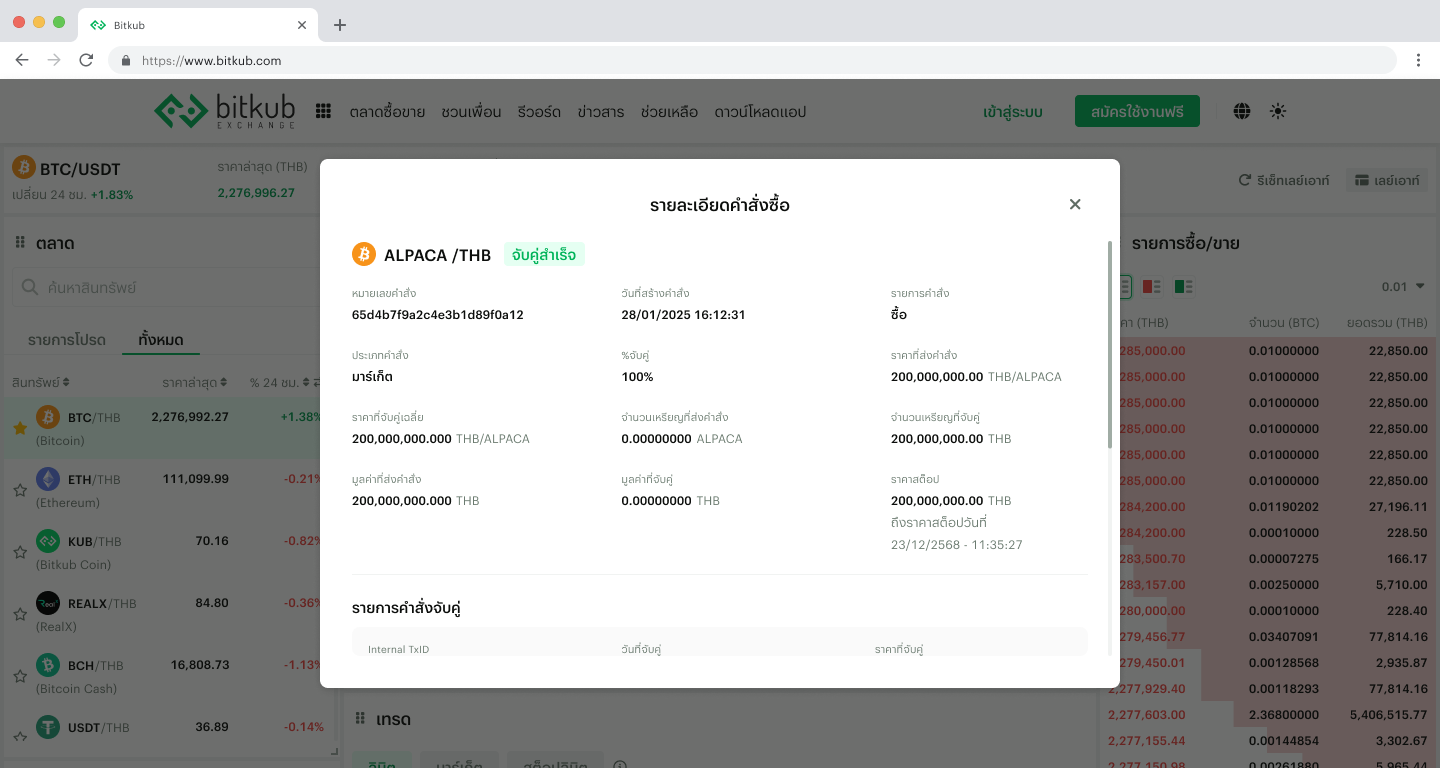Click the ALPACA/THB coin icon in dialog

click(364, 254)
